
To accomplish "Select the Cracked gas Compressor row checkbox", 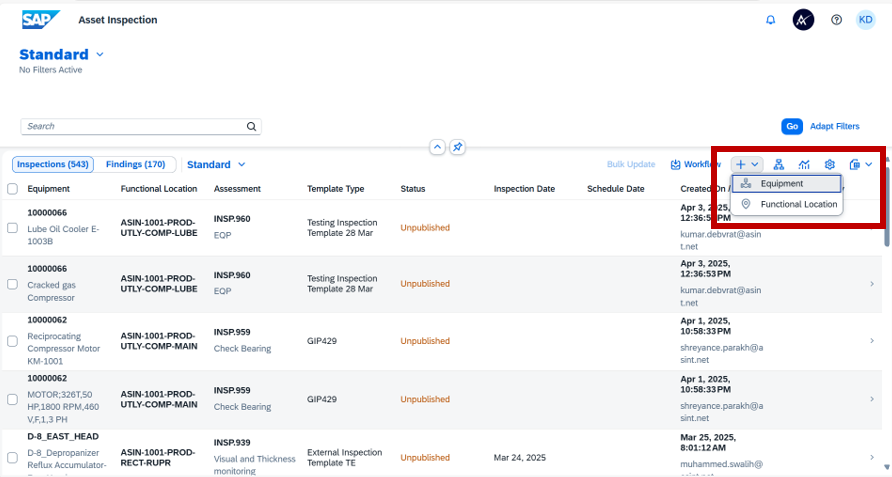I will point(13,284).
